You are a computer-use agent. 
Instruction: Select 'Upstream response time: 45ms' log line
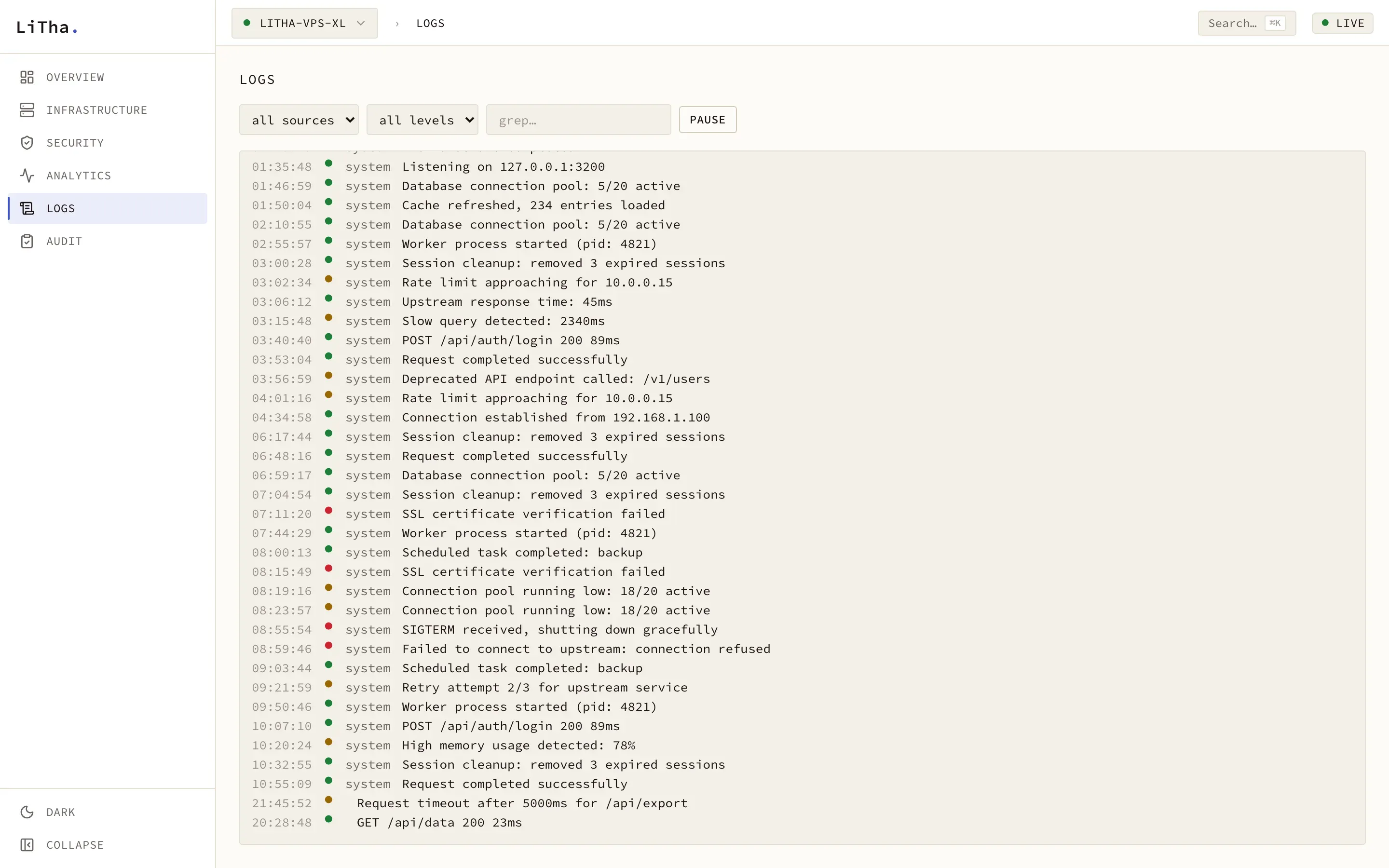507,301
